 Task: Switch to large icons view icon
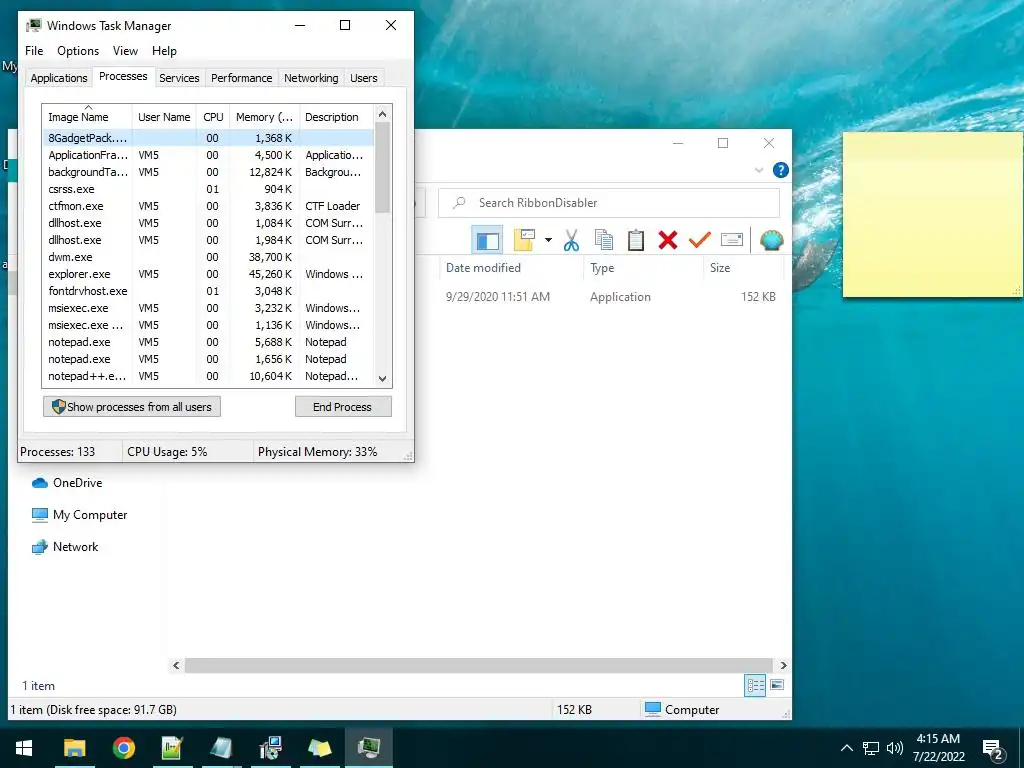coord(777,685)
